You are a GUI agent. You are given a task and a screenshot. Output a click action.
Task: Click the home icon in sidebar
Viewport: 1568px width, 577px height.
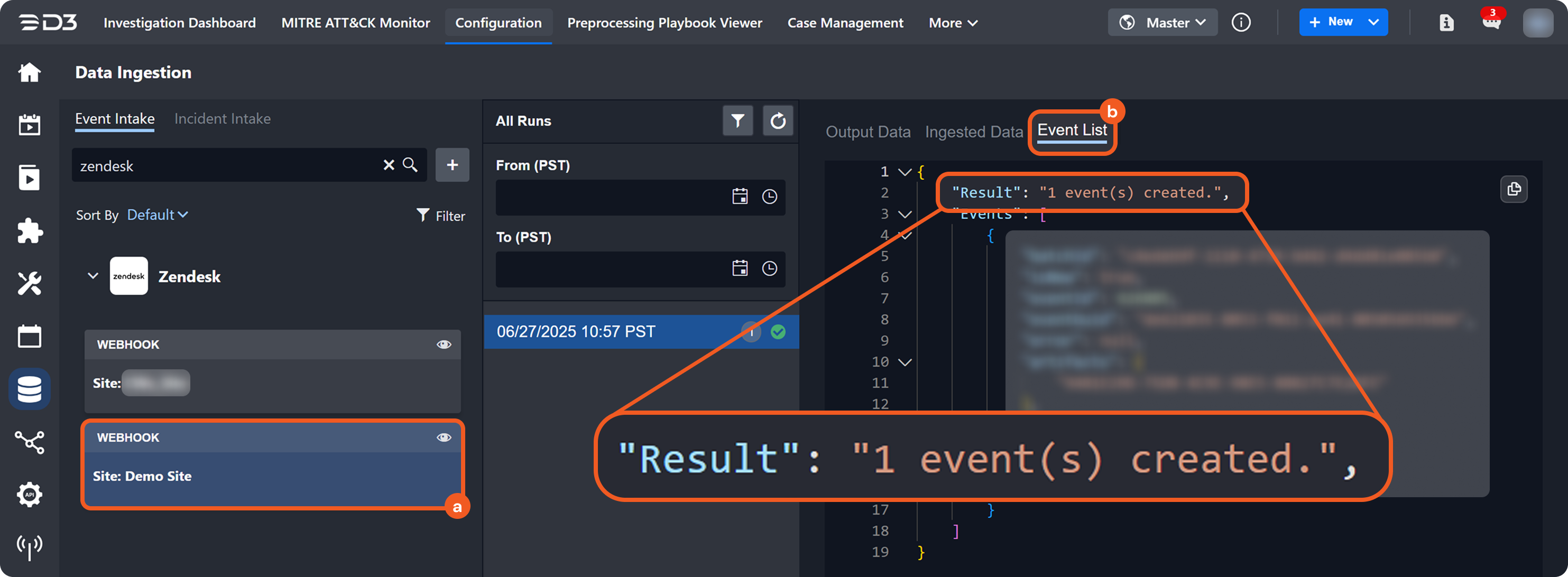coord(29,72)
